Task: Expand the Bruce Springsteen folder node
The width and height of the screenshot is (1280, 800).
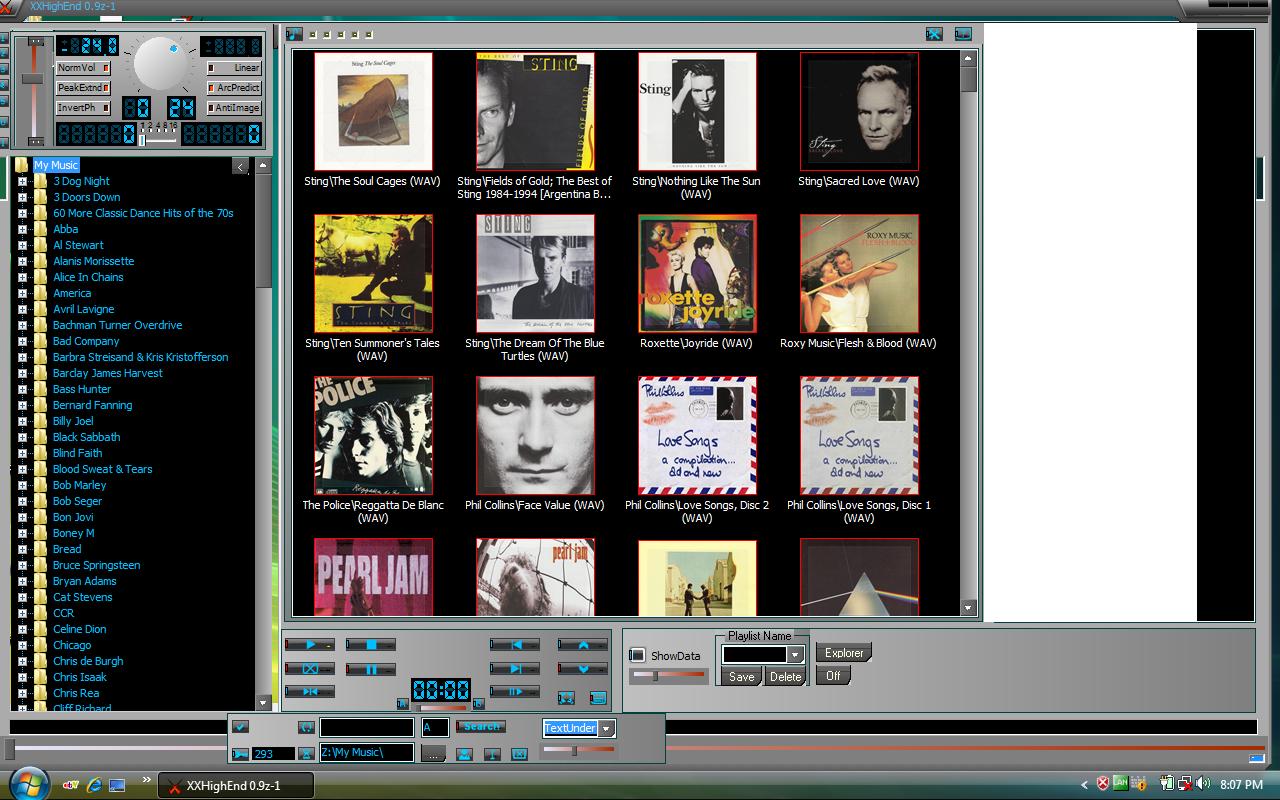Action: [22, 565]
